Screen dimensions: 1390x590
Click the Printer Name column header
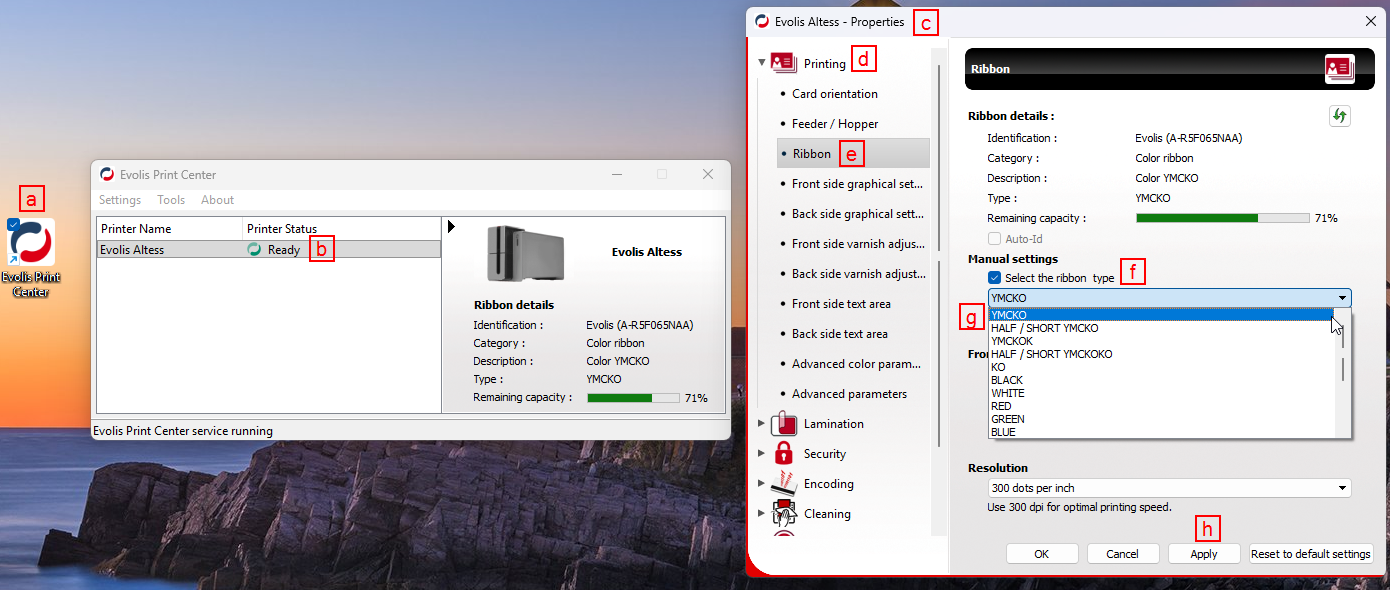(x=170, y=229)
